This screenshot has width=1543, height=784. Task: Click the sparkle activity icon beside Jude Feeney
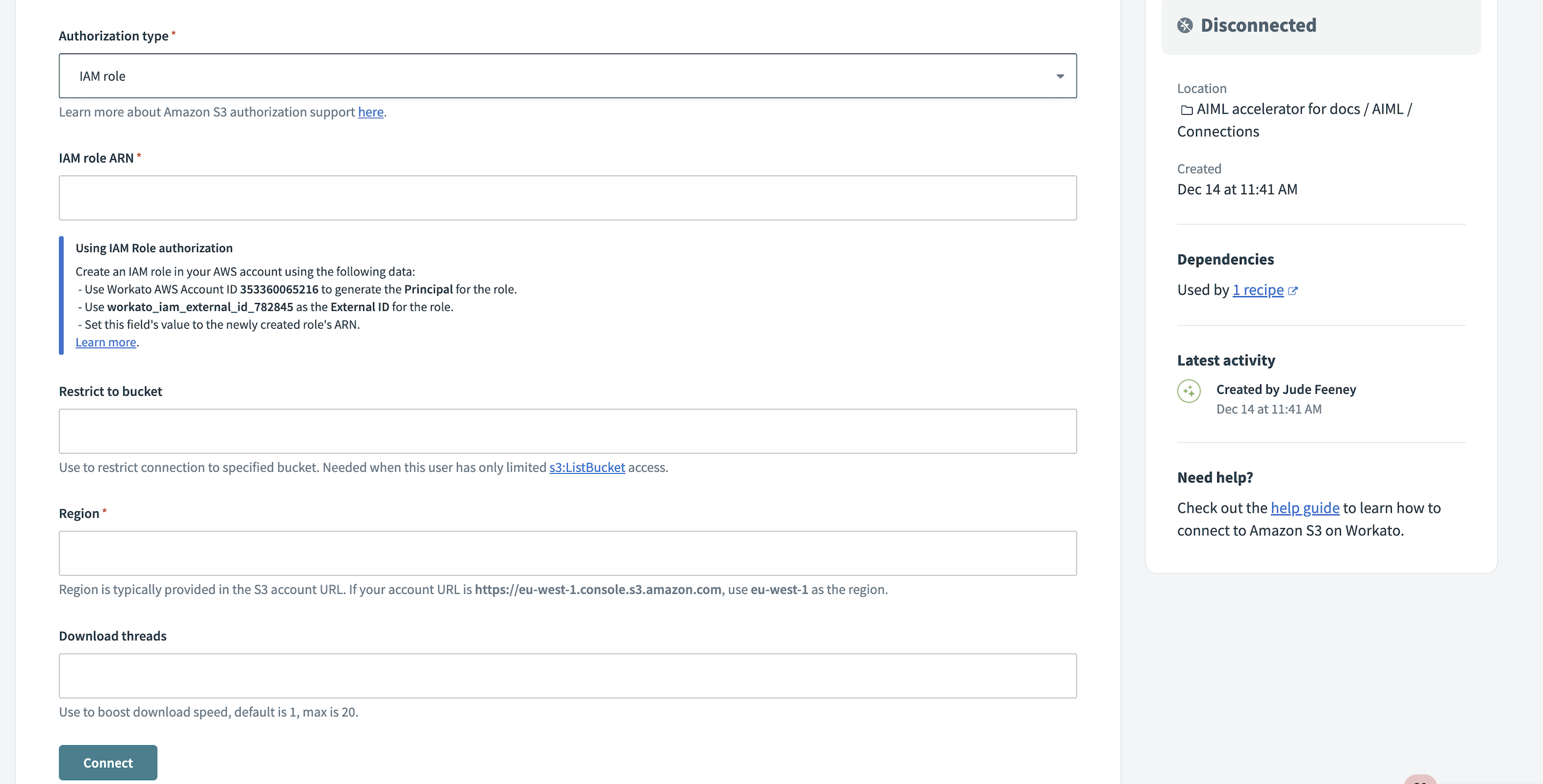click(1189, 391)
